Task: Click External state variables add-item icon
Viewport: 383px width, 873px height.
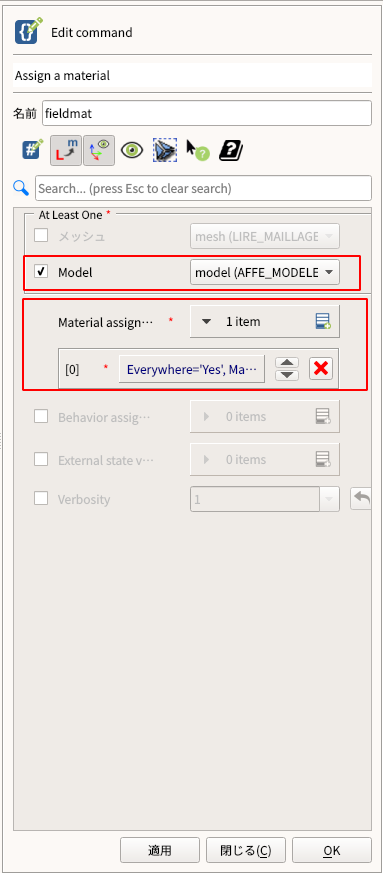Action: [x=323, y=459]
